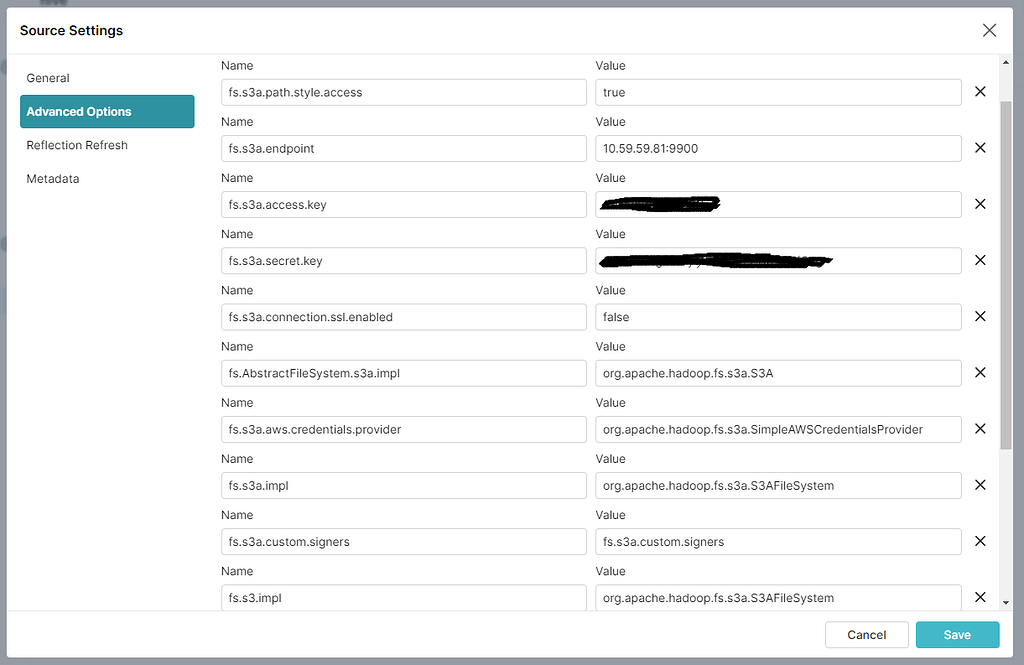1024x665 pixels.
Task: Remove the fs.s3a.connection.ssl.enabled entry
Action: 980,316
